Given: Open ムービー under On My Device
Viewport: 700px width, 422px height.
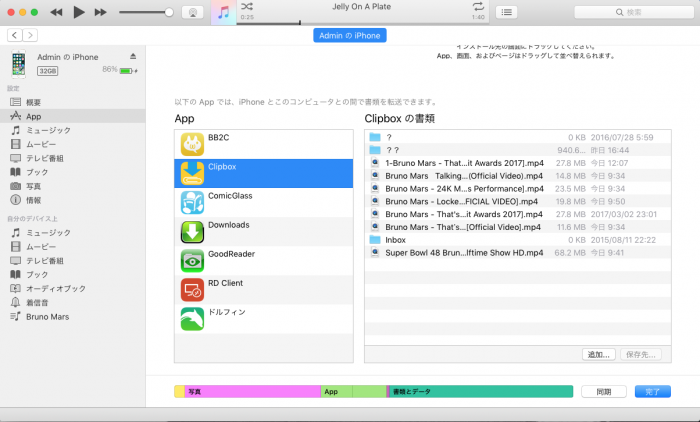Looking at the screenshot, I should [72, 247].
